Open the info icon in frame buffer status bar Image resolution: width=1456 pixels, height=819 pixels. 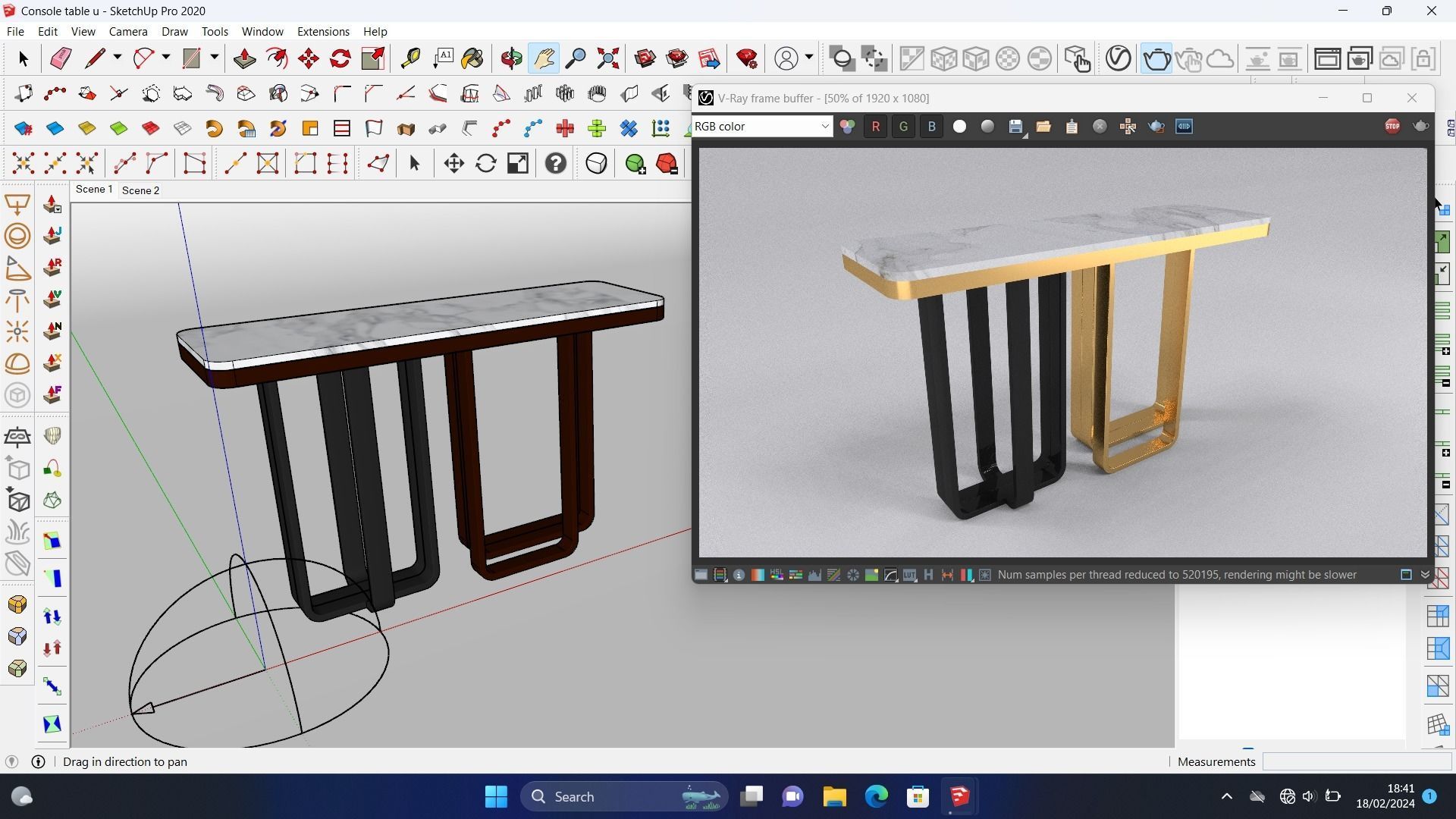[x=739, y=575]
